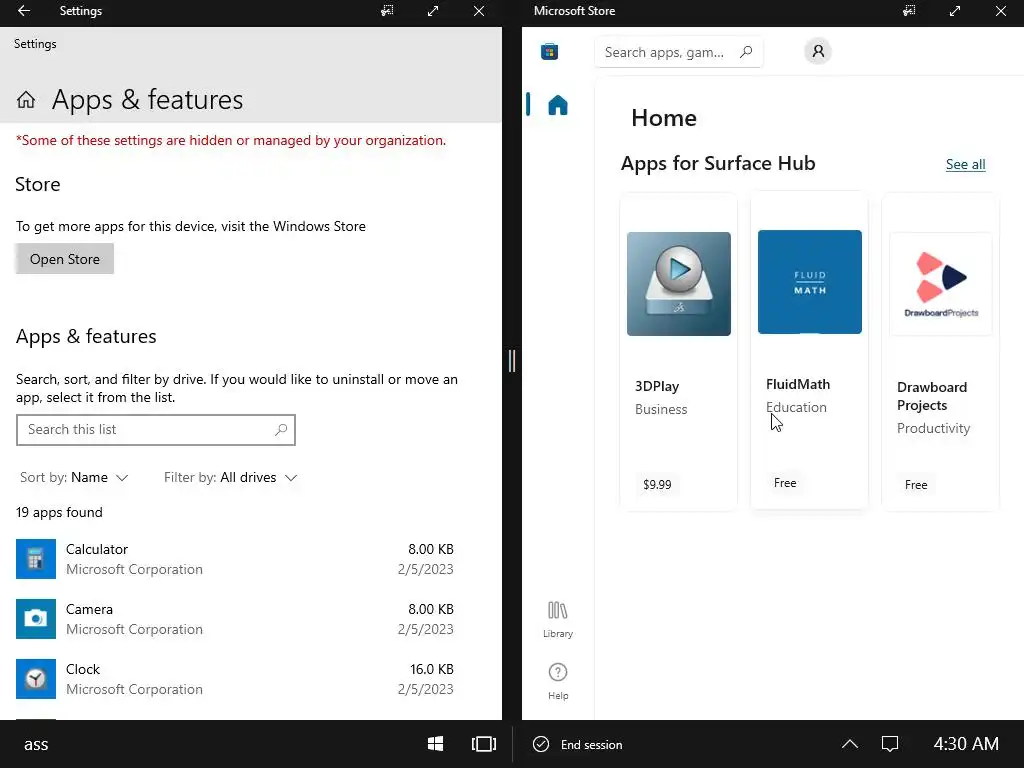This screenshot has height=768, width=1024.
Task: Click the Calculator app icon
Action: (36, 559)
